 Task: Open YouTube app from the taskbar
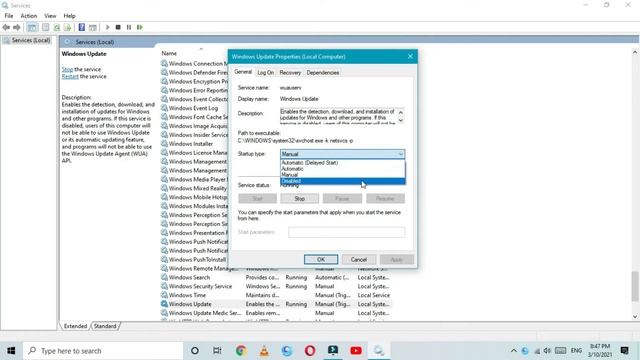[x=356, y=351]
